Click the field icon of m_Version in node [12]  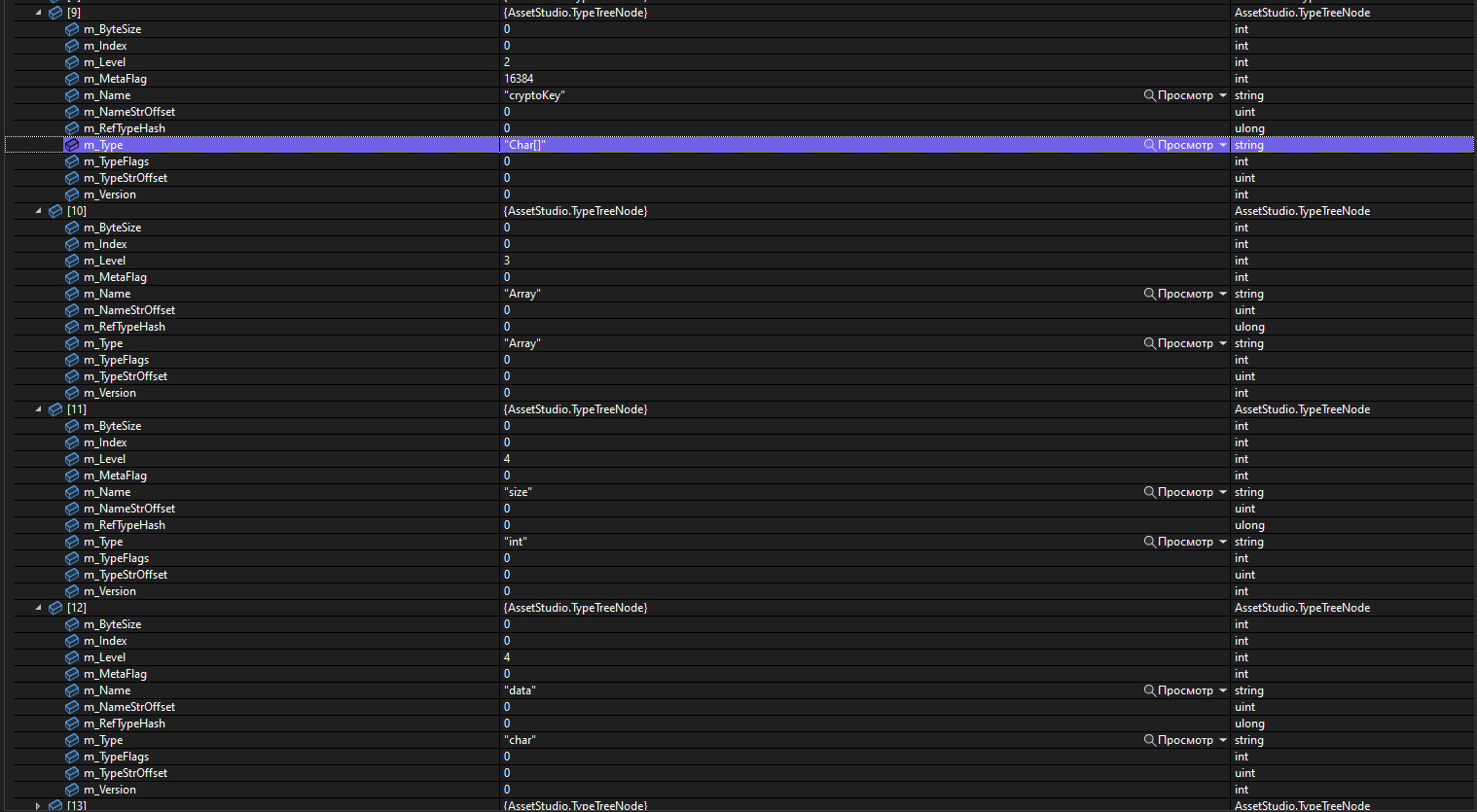(72, 790)
